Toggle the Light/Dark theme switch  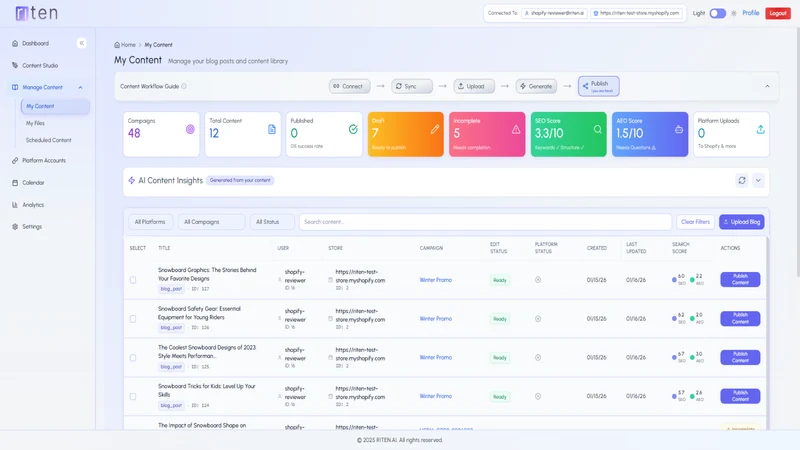click(717, 13)
